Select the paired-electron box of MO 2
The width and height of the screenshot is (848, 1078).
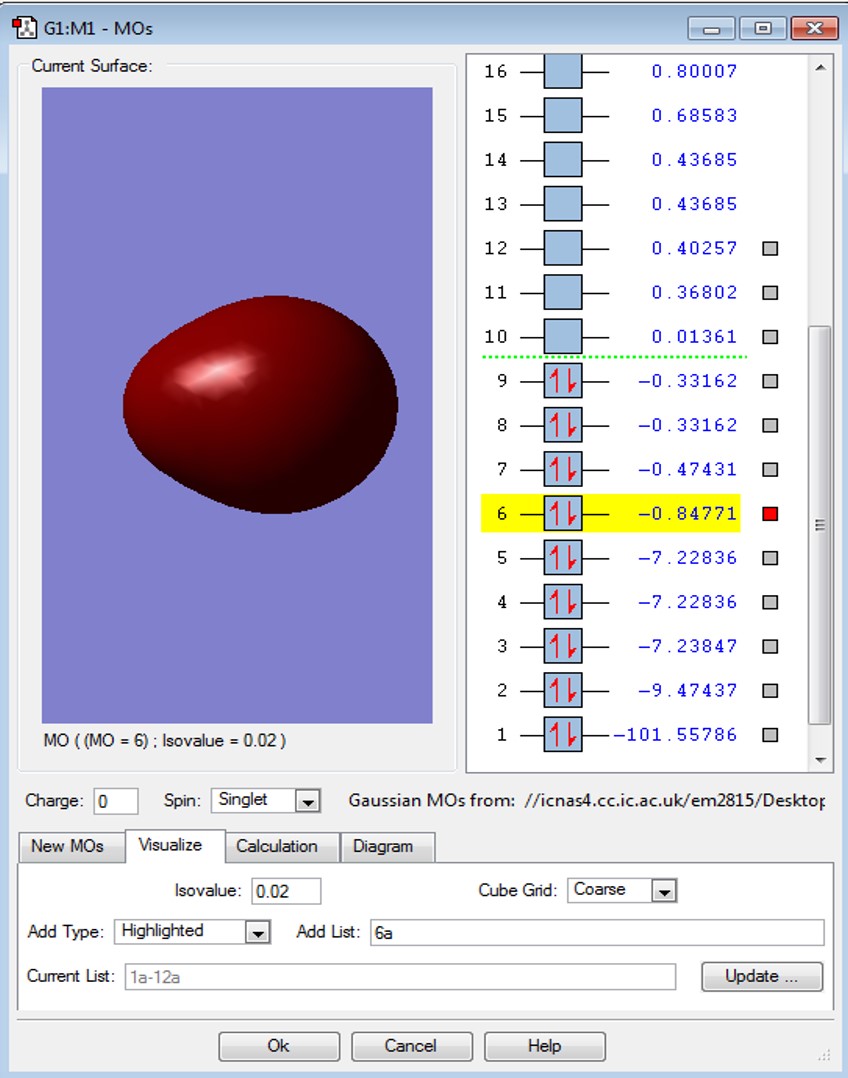point(563,690)
